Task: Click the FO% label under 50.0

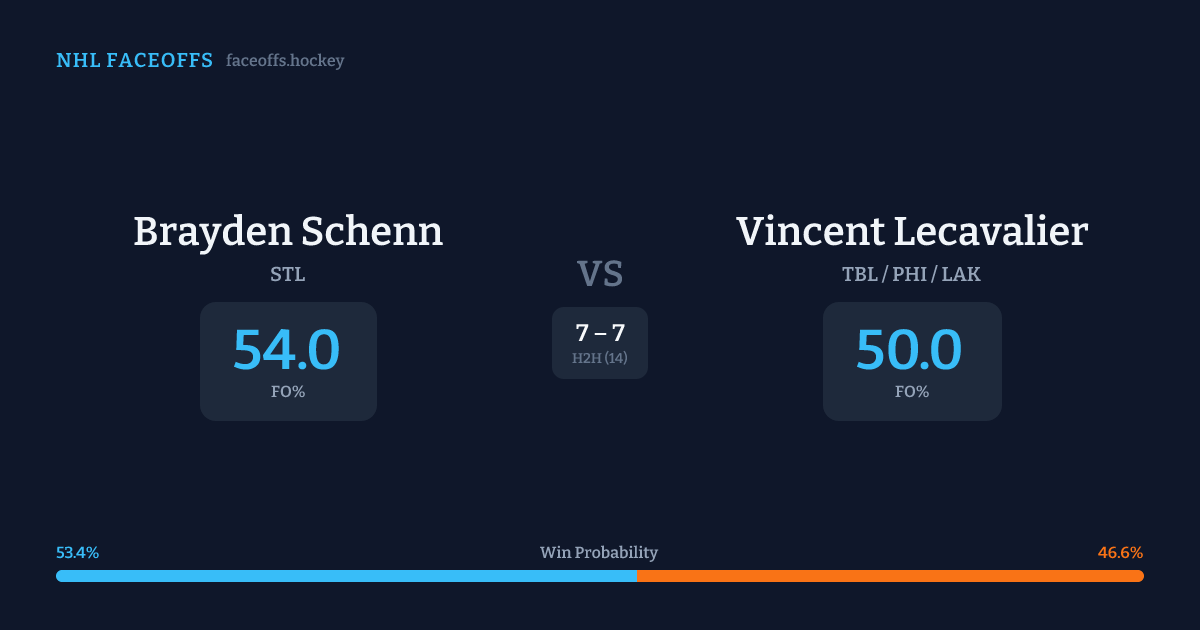Action: (912, 392)
